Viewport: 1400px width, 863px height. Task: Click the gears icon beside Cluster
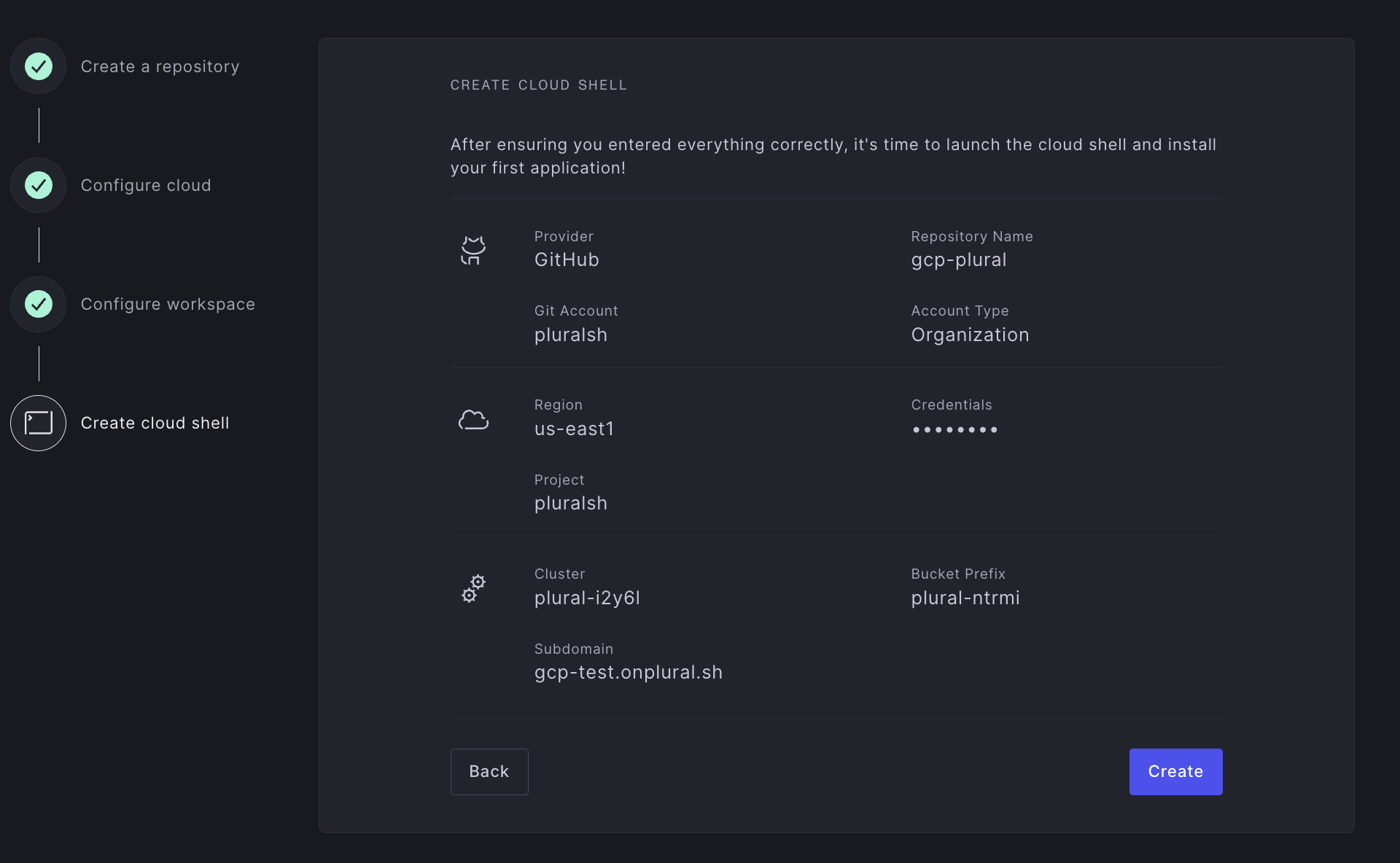pos(473,589)
